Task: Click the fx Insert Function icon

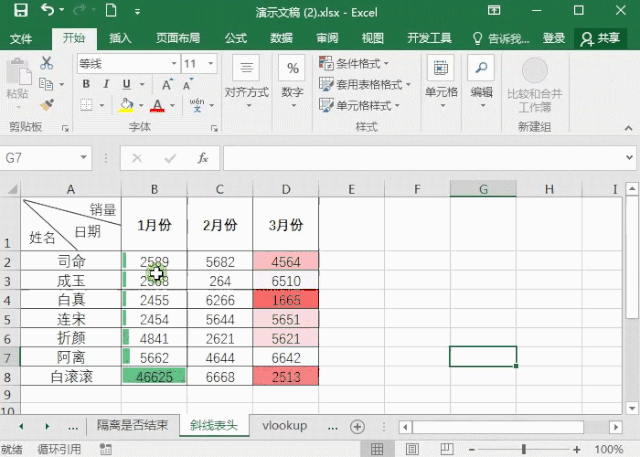Action: (203, 158)
